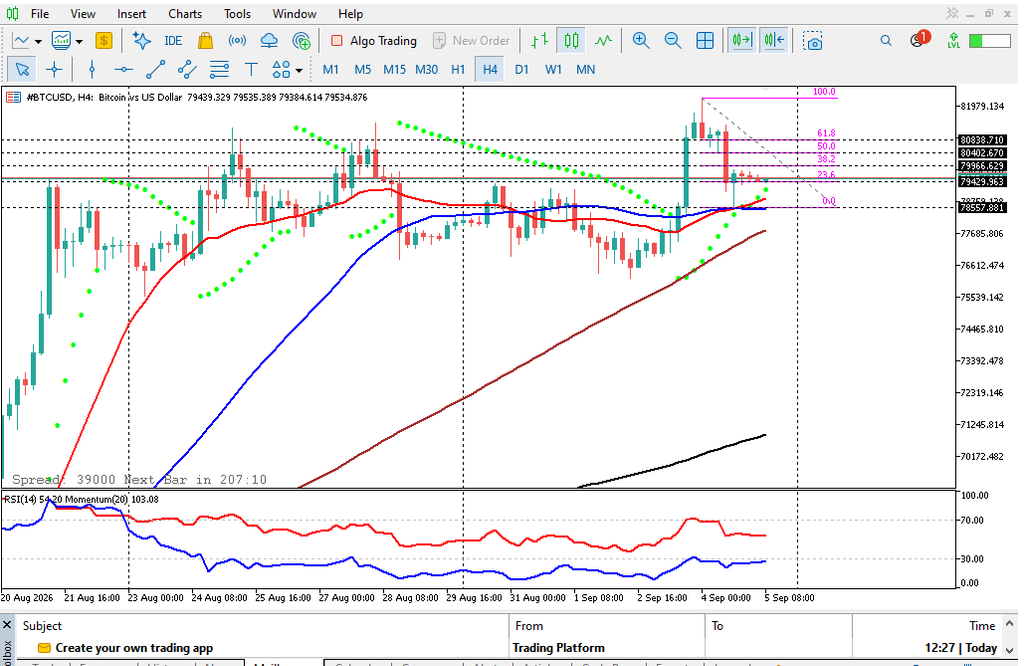
Task: Toggle Algo Trading on
Action: 374,40
